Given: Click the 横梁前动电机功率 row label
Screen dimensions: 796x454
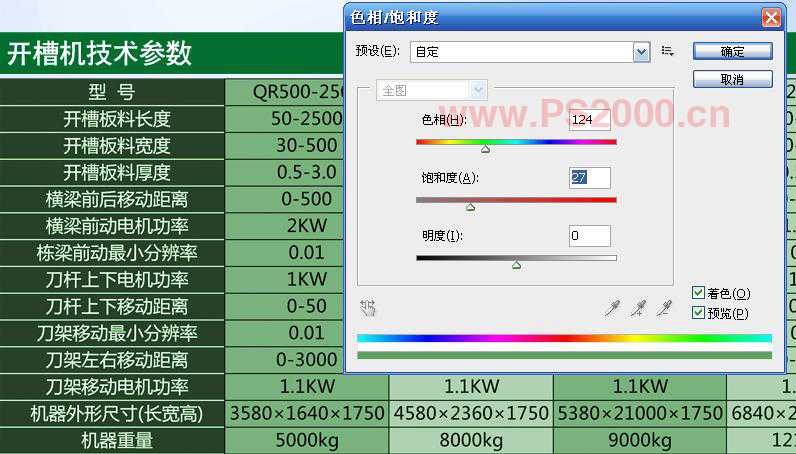Looking at the screenshot, I should (117, 226).
